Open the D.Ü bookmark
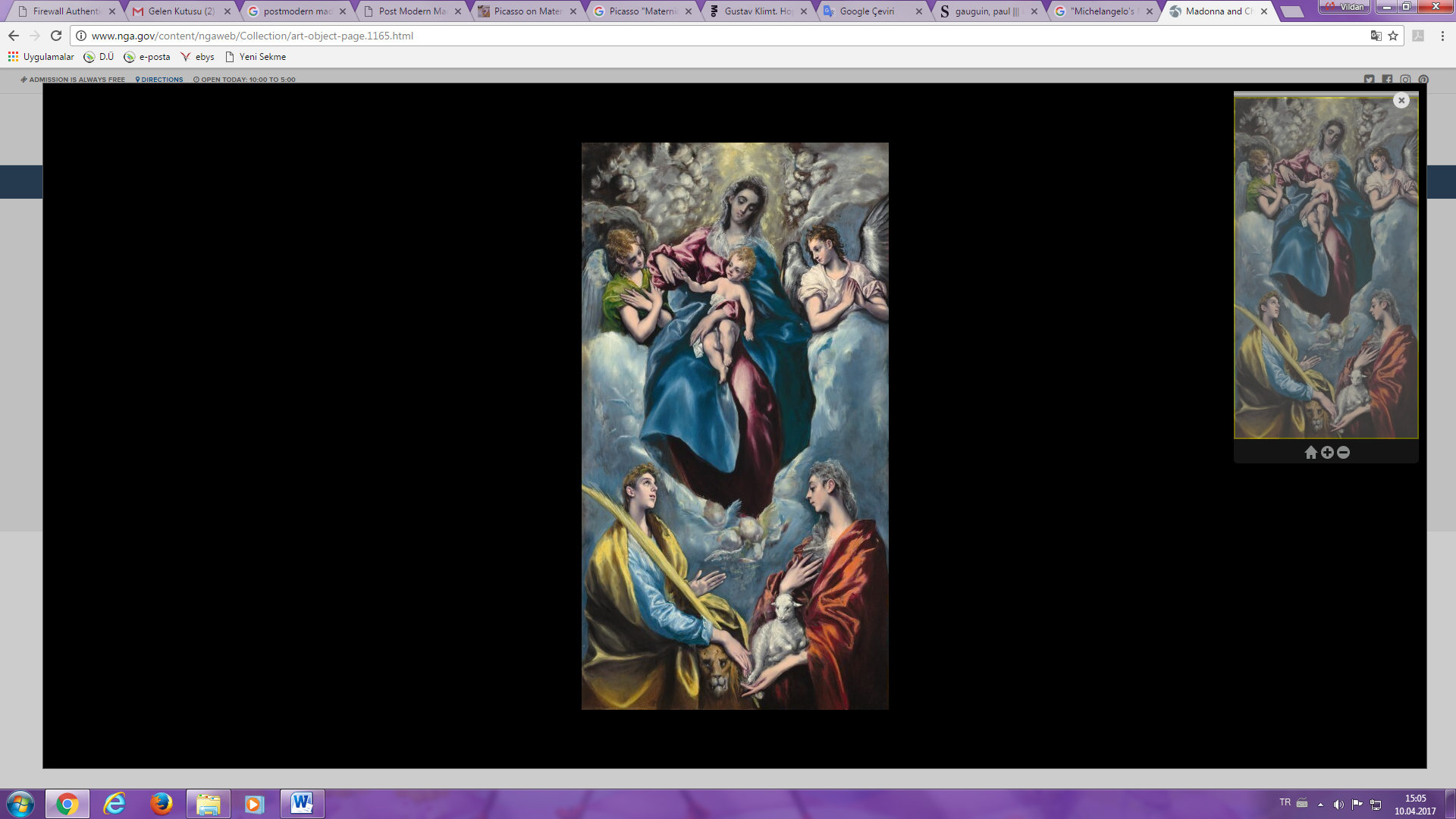The image size is (1456, 819). pos(99,57)
